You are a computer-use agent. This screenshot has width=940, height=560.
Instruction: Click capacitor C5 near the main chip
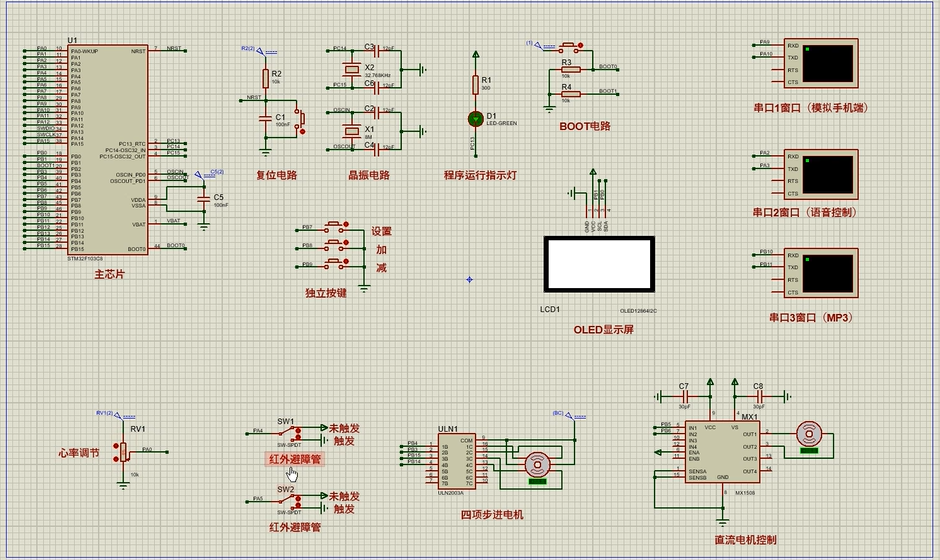(205, 198)
